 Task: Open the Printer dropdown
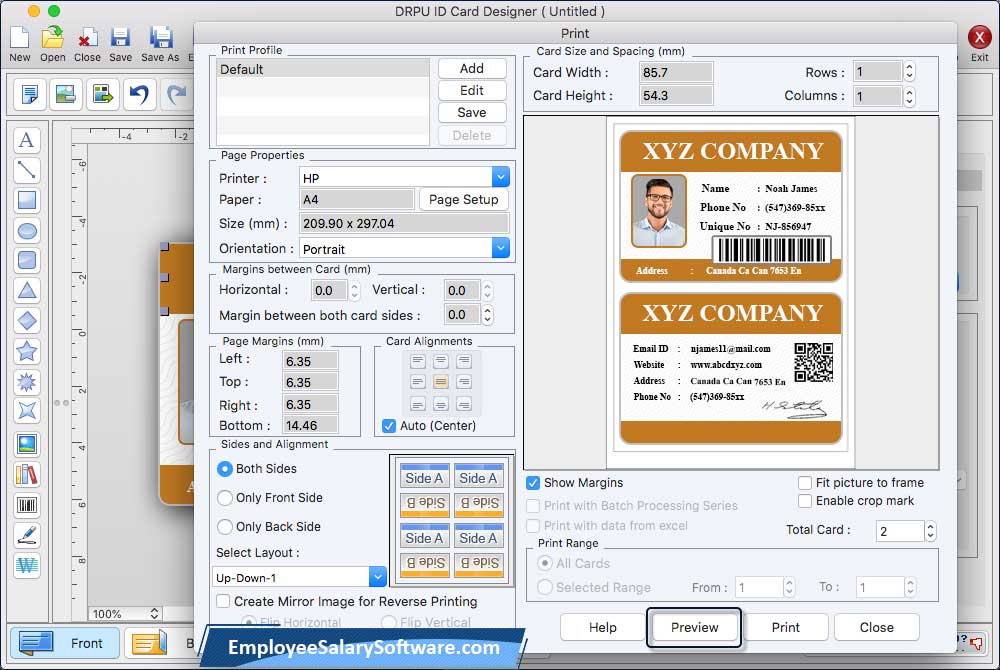tap(501, 177)
